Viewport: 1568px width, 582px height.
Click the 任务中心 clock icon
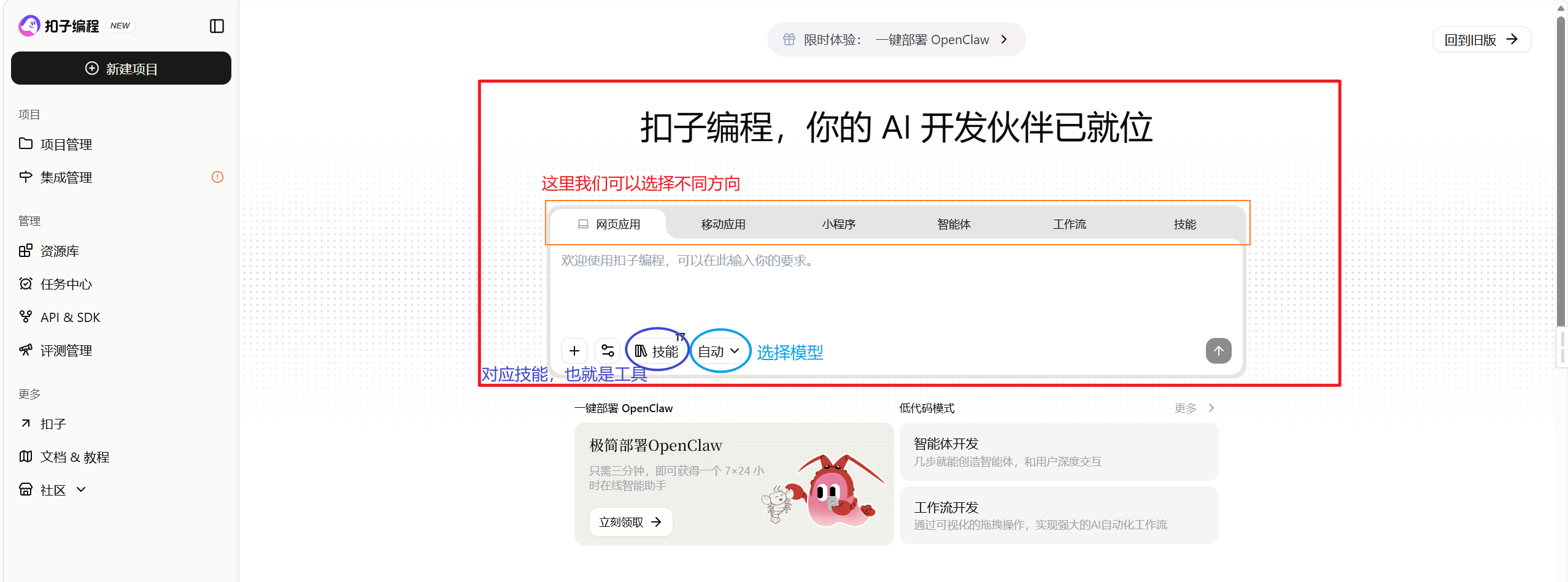click(x=26, y=283)
